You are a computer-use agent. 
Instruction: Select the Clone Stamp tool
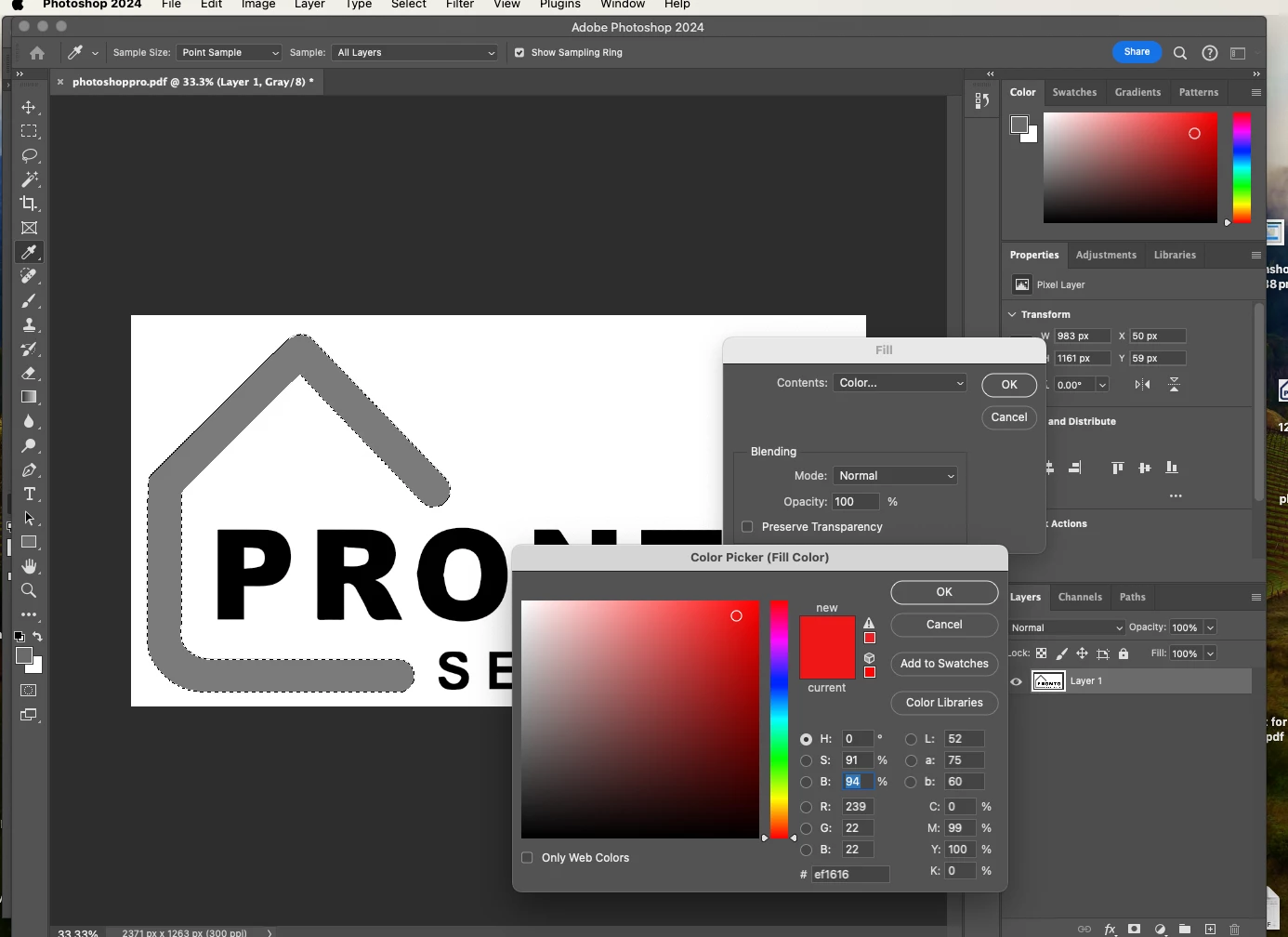click(29, 324)
